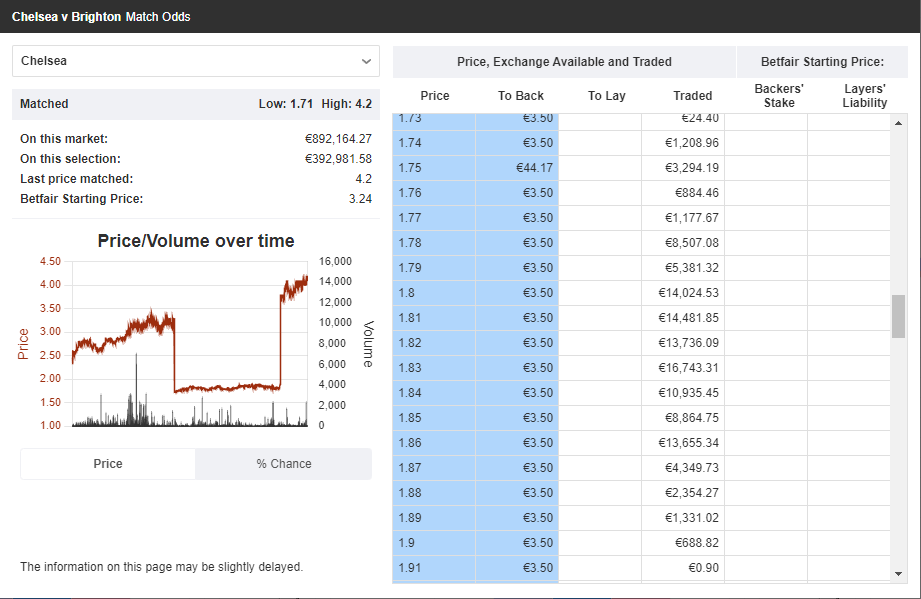This screenshot has width=921, height=599.
Task: Click the Betfair Starting Price value 3.24
Action: 360,198
